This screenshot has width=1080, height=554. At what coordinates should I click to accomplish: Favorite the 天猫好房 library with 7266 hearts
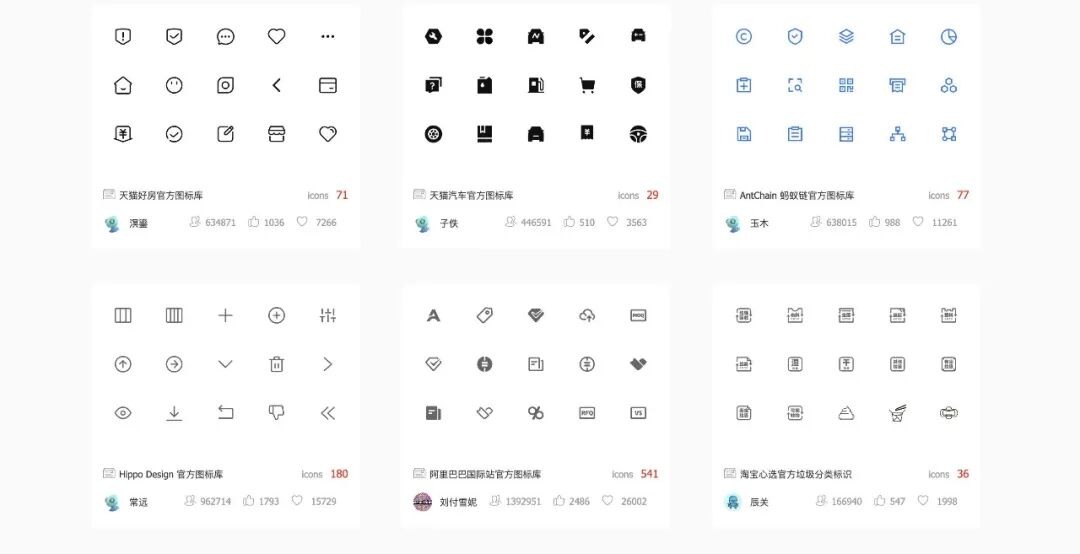click(x=302, y=222)
